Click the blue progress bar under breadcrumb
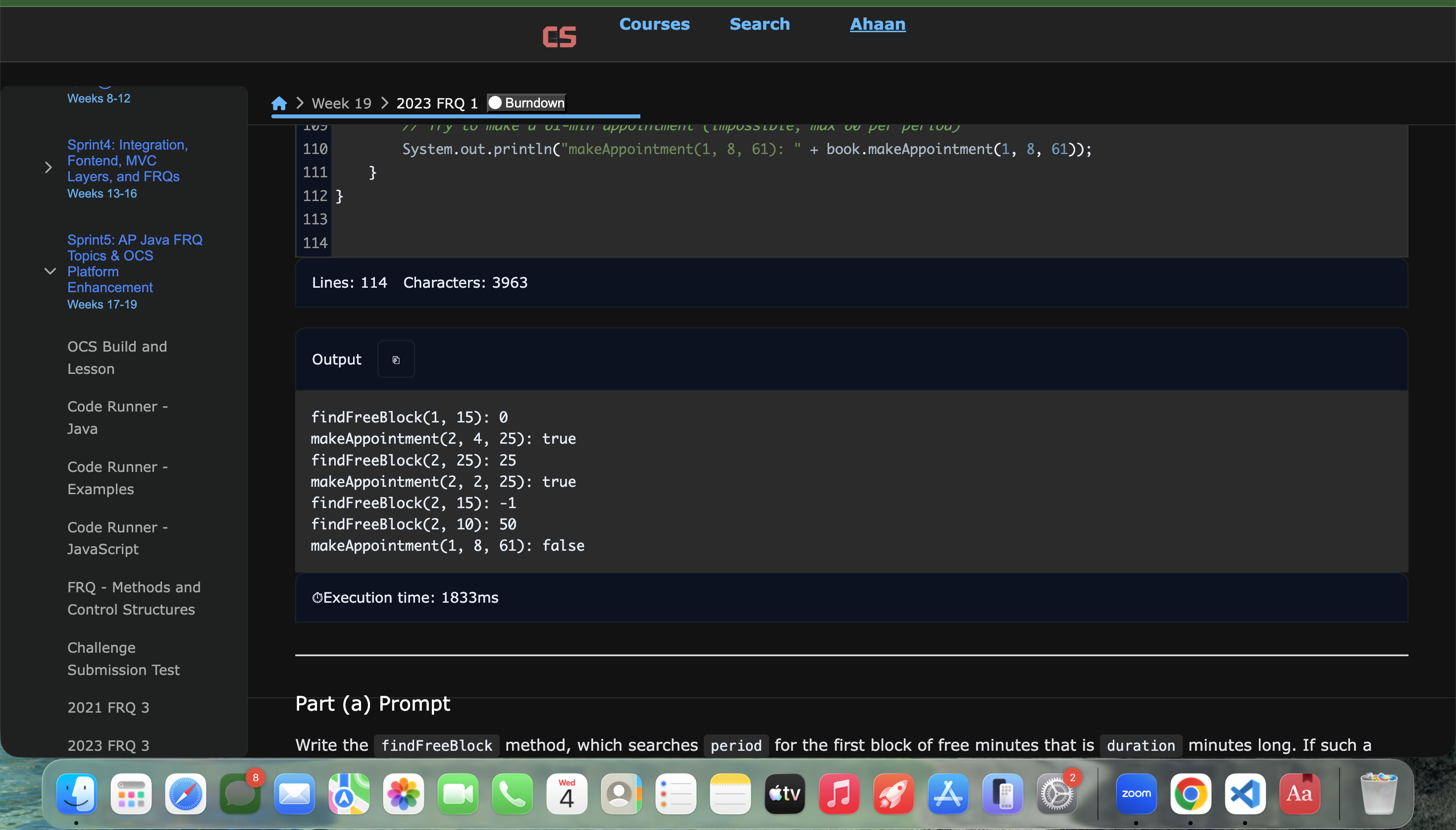1456x830 pixels. coord(455,116)
